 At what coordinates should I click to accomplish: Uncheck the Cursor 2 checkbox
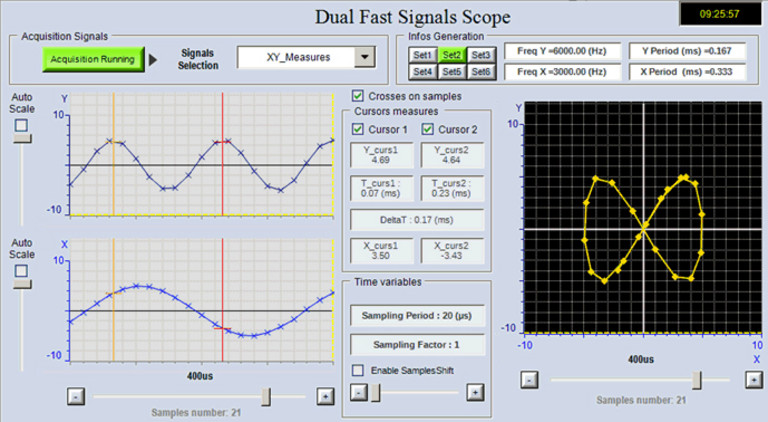click(427, 130)
